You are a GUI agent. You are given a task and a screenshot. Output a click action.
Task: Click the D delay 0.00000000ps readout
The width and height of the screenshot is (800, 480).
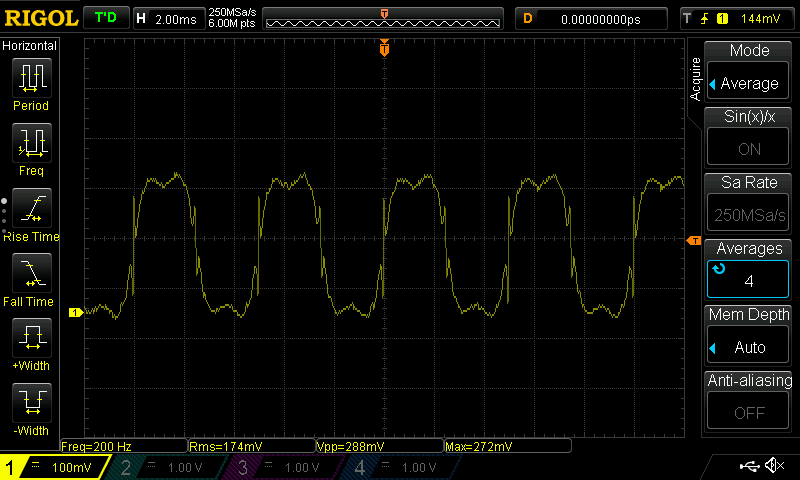[591, 19]
